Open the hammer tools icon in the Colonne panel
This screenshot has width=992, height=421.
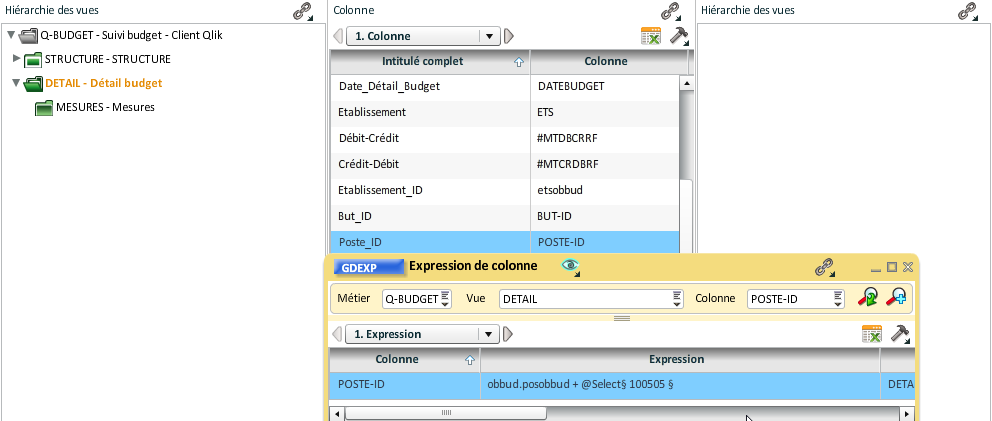tap(679, 35)
